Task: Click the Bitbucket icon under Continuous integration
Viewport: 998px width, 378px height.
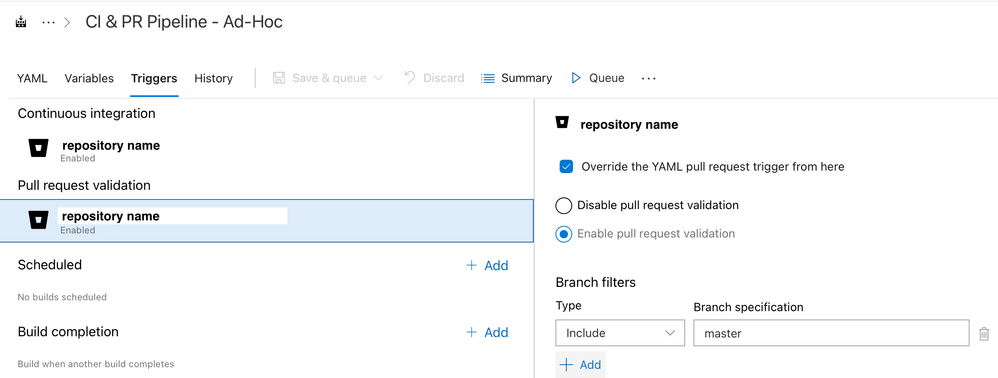Action: (39, 148)
